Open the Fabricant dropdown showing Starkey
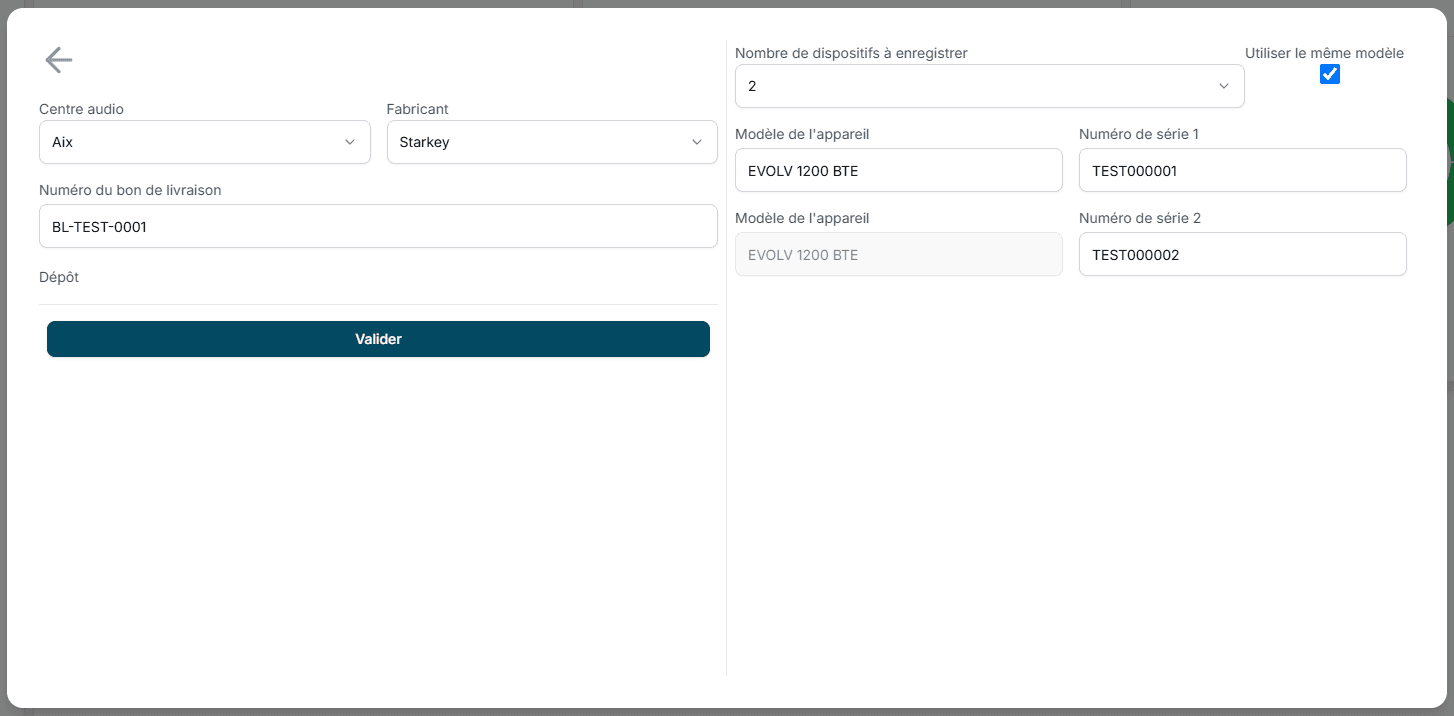 (x=552, y=142)
